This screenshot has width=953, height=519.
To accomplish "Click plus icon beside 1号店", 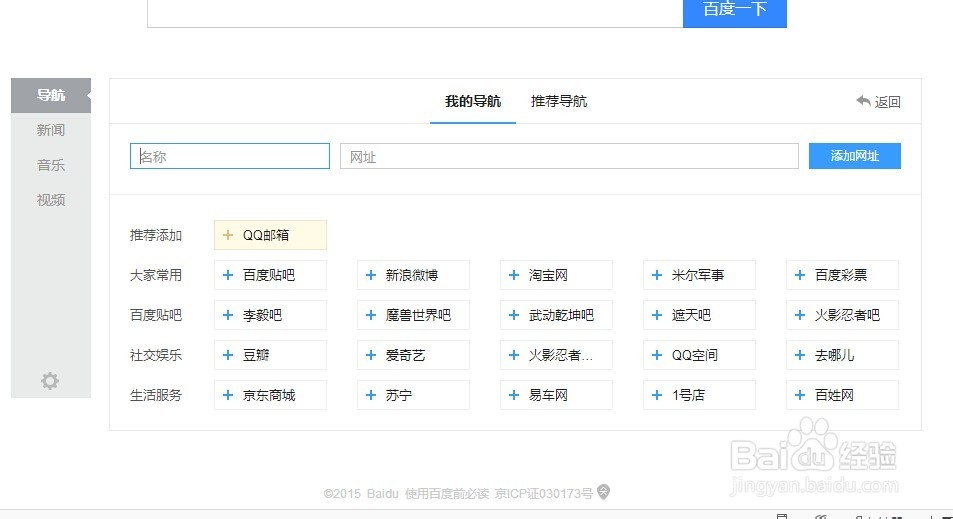I will coord(657,395).
